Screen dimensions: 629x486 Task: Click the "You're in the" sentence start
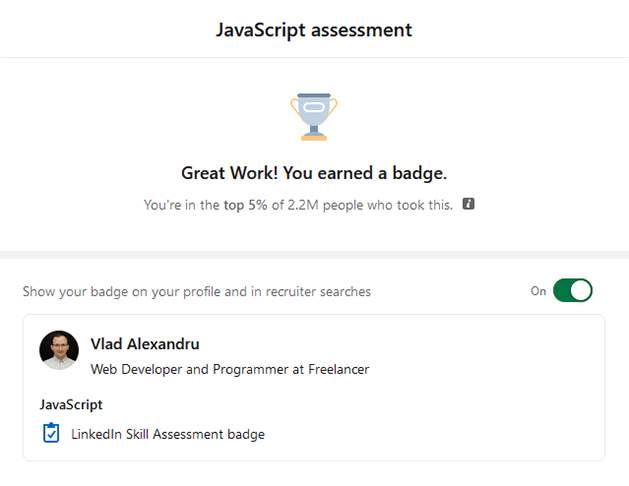point(182,205)
